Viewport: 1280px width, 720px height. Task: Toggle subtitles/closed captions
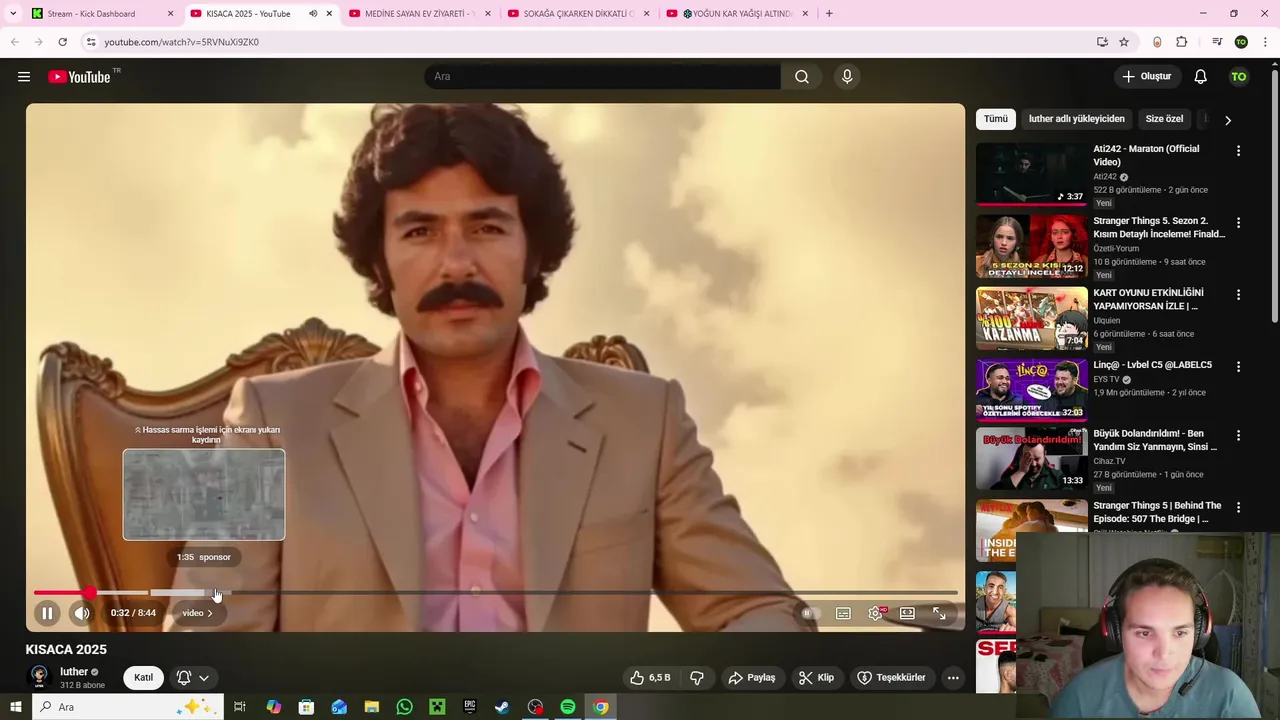(843, 613)
